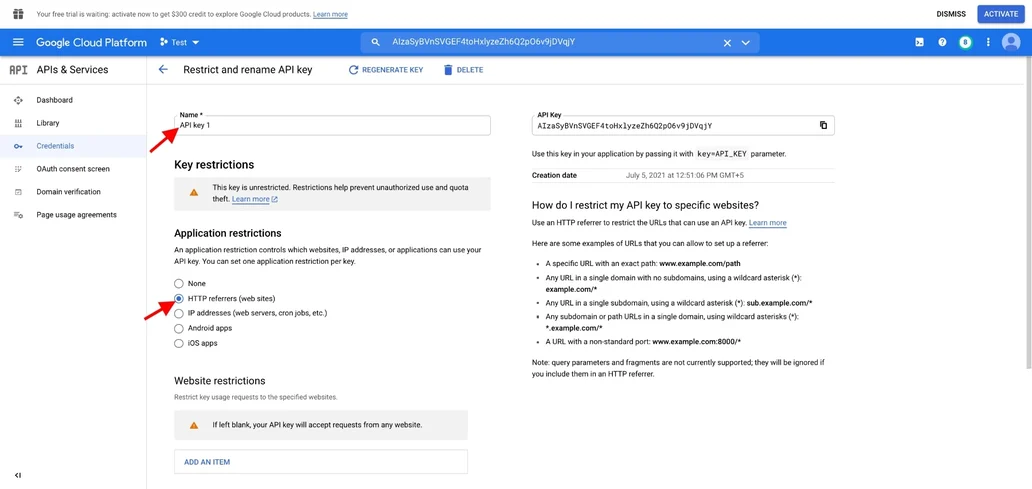
Task: Select iOS apps radio option
Action: click(178, 343)
